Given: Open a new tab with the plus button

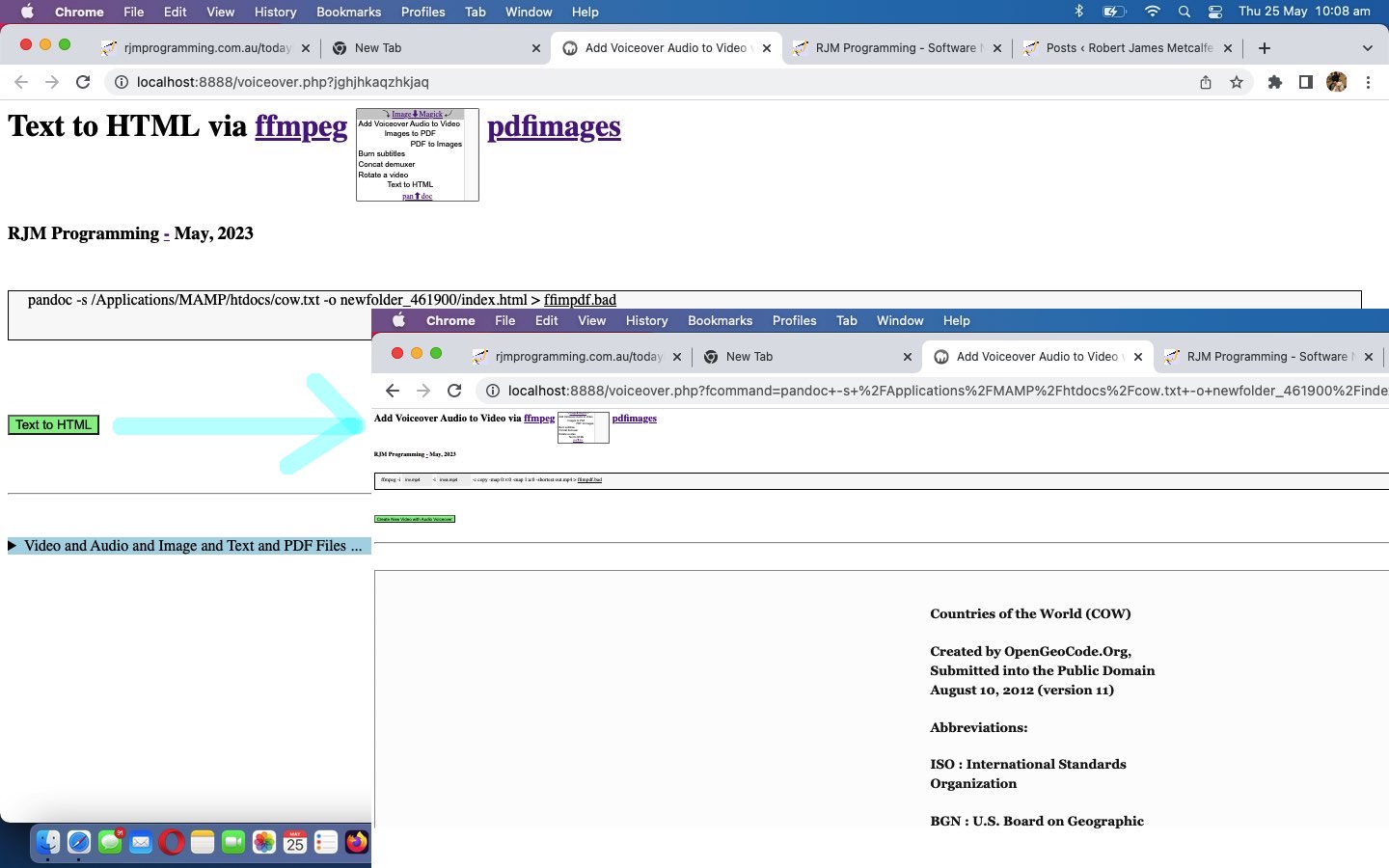Looking at the screenshot, I should 1265,48.
